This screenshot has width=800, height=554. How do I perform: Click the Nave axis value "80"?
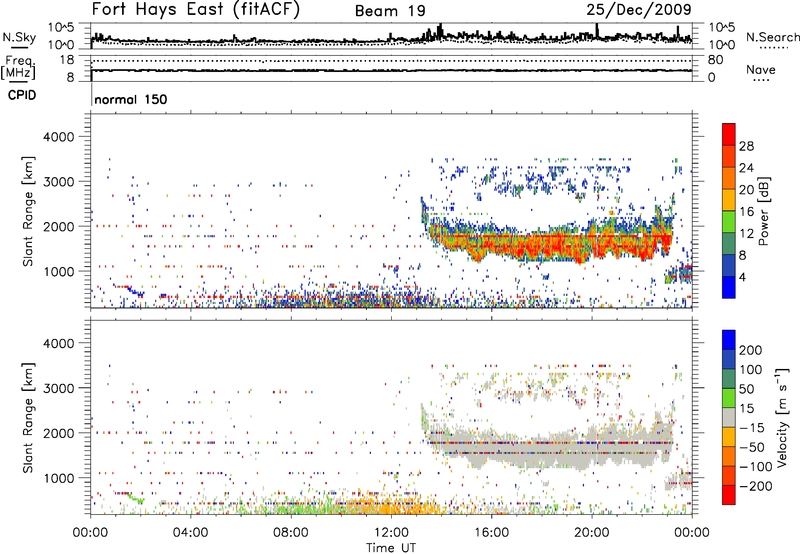(715, 60)
